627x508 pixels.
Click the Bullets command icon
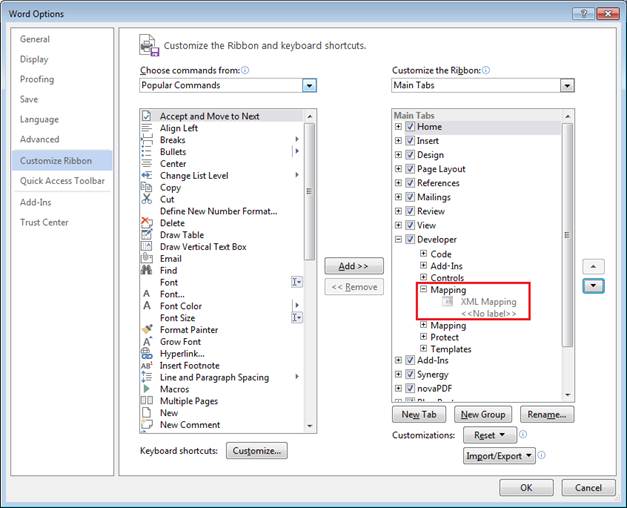(147, 152)
